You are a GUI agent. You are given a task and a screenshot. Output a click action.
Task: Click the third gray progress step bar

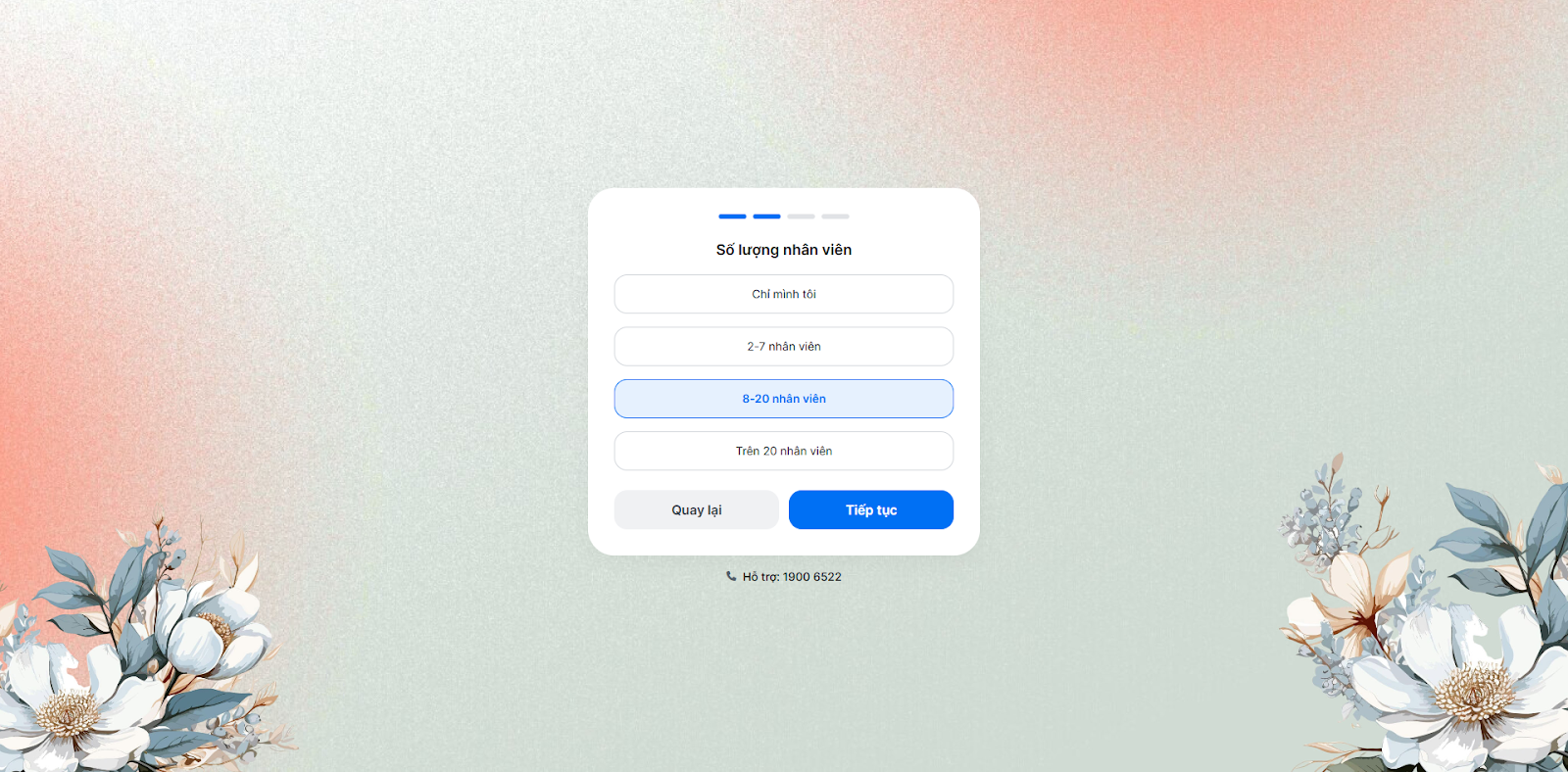pyautogui.click(x=801, y=216)
